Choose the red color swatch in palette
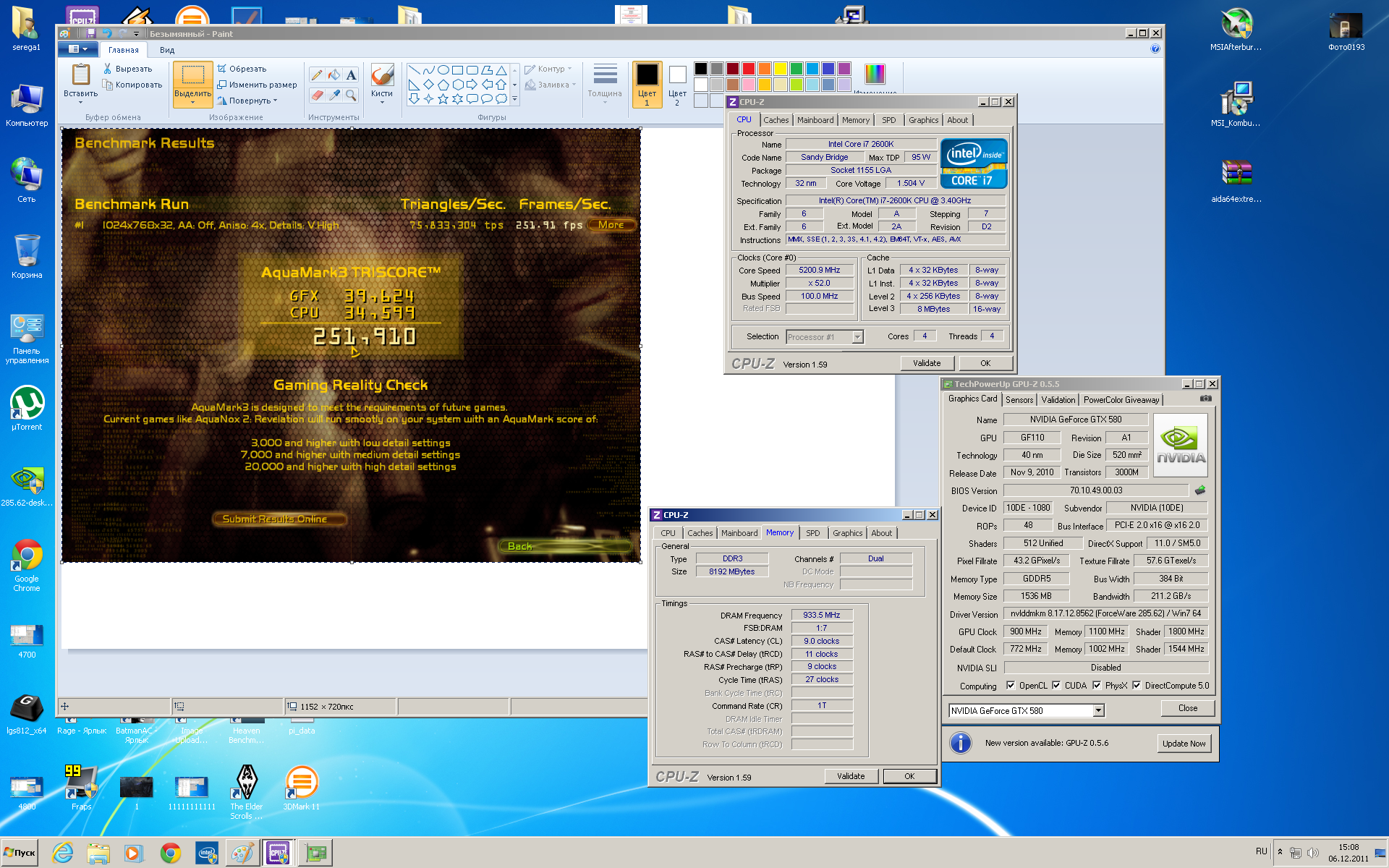This screenshot has width=1389, height=868. click(x=749, y=69)
